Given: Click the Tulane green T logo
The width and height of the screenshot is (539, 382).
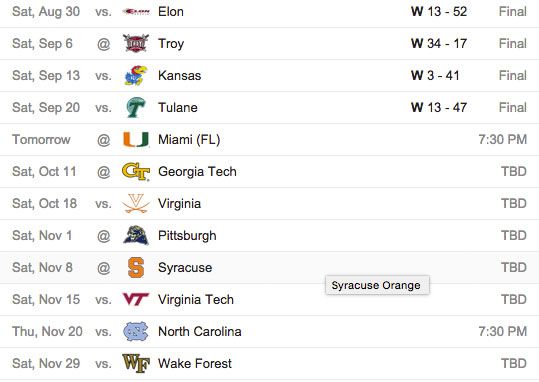Looking at the screenshot, I should coord(136,107).
